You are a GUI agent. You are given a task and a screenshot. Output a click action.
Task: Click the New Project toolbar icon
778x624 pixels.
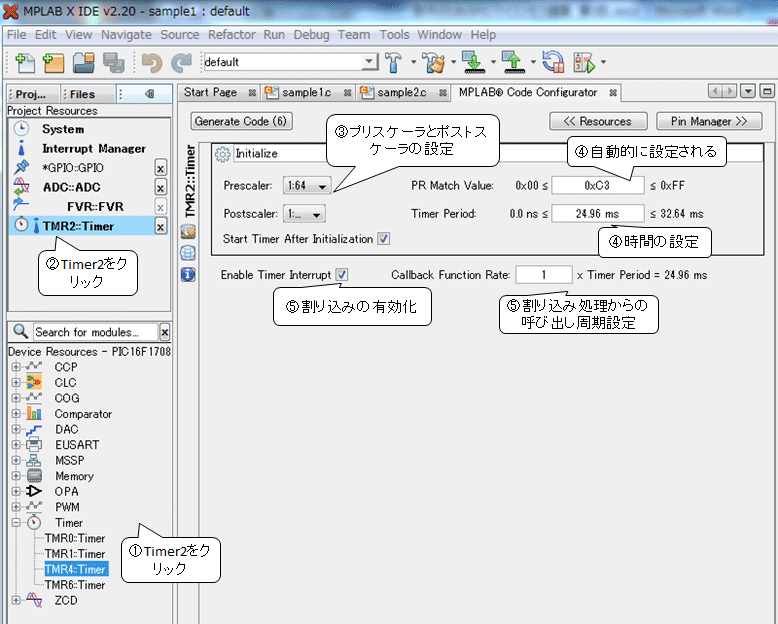pos(54,62)
